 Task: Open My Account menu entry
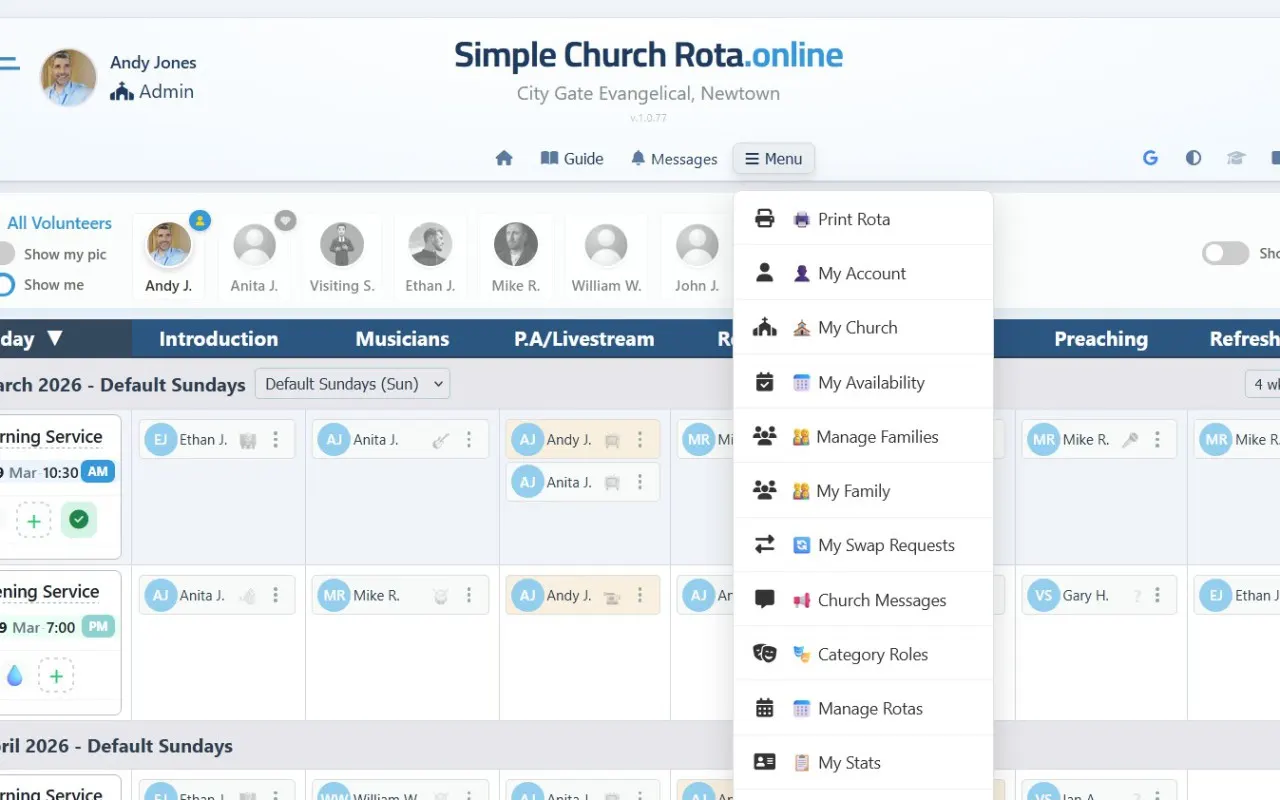[863, 273]
